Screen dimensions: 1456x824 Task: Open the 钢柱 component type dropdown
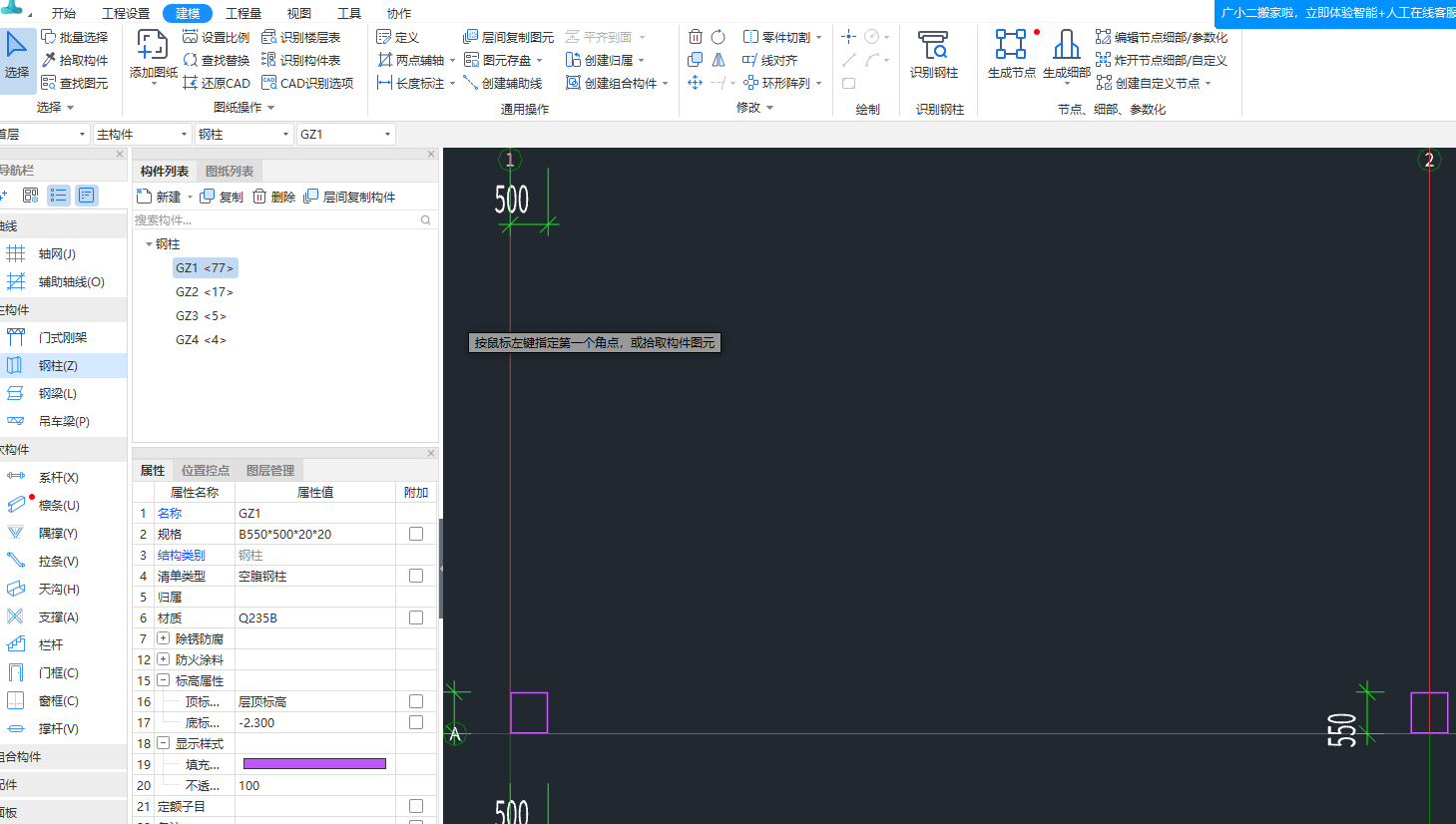tap(243, 134)
